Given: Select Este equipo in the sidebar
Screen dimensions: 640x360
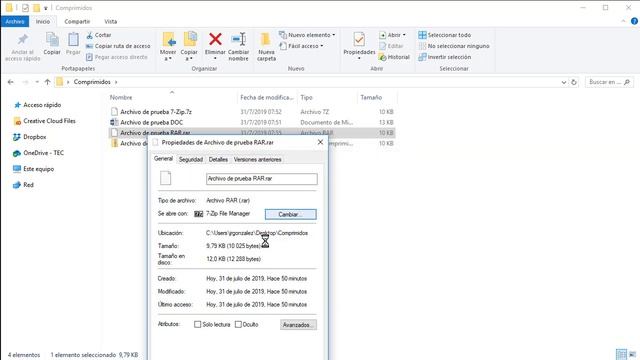Looking at the screenshot, I should [x=33, y=169].
